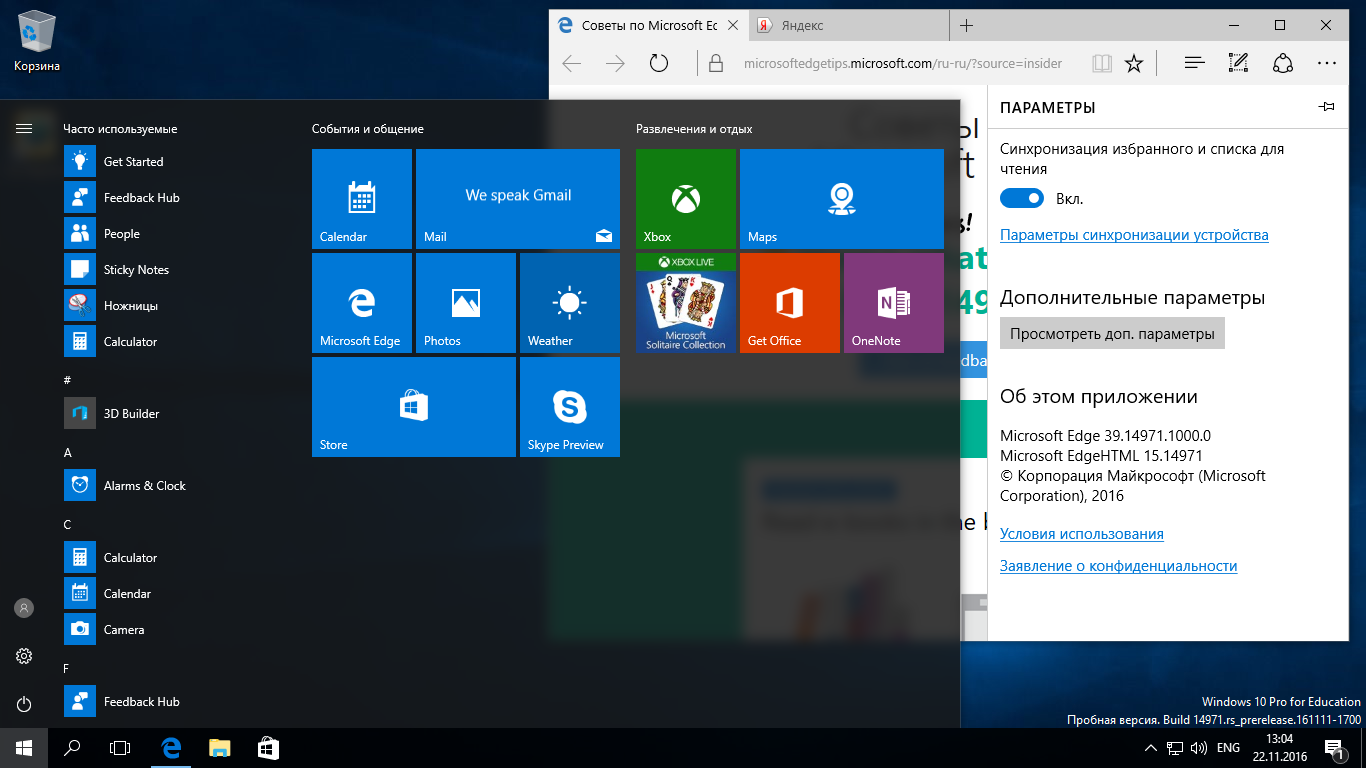Click Edge forward navigation arrow
The width and height of the screenshot is (1366, 768).
tap(615, 63)
